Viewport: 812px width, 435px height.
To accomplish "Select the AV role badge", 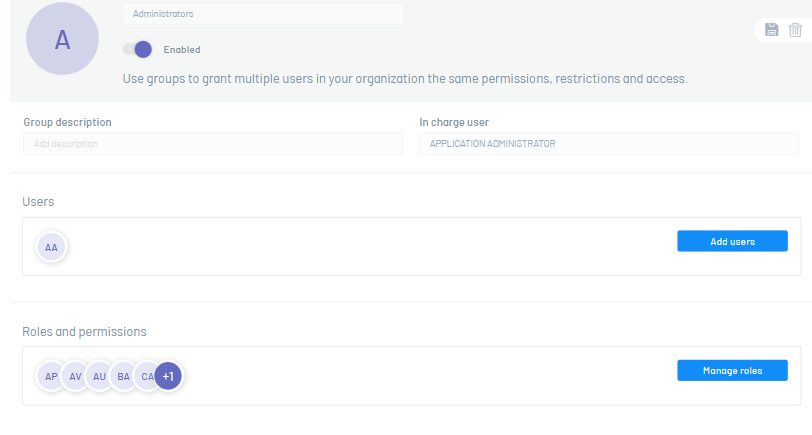I will coord(75,376).
